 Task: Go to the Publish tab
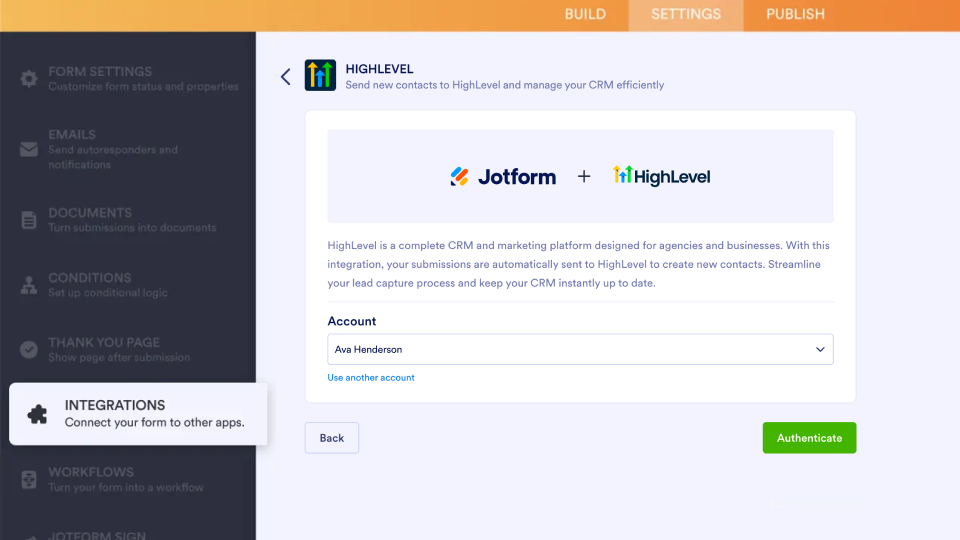click(x=795, y=14)
